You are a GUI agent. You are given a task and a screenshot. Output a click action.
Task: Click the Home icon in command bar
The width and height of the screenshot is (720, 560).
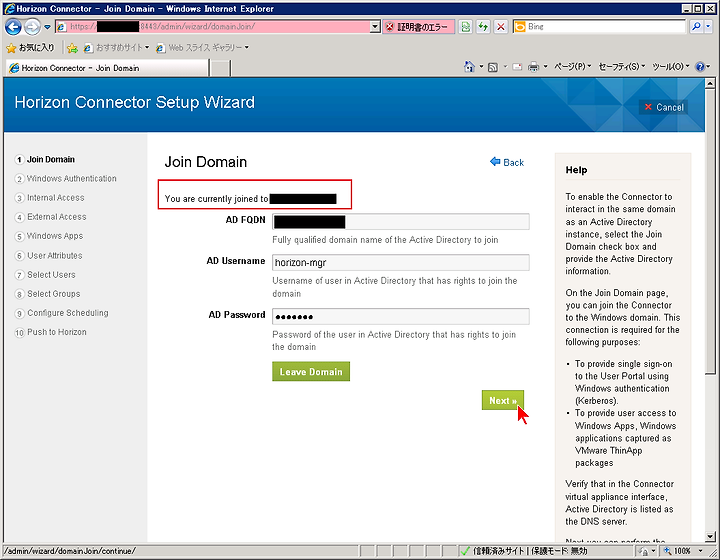(469, 67)
